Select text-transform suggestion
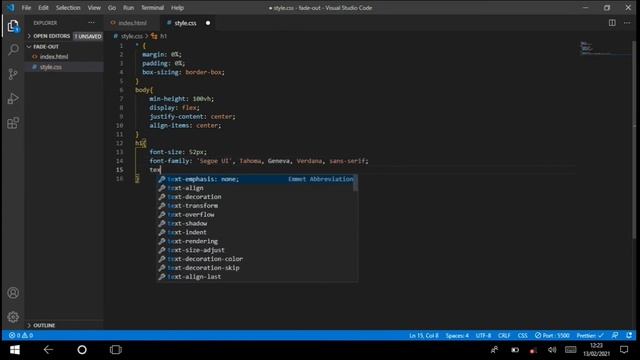640x360 pixels. point(257,206)
